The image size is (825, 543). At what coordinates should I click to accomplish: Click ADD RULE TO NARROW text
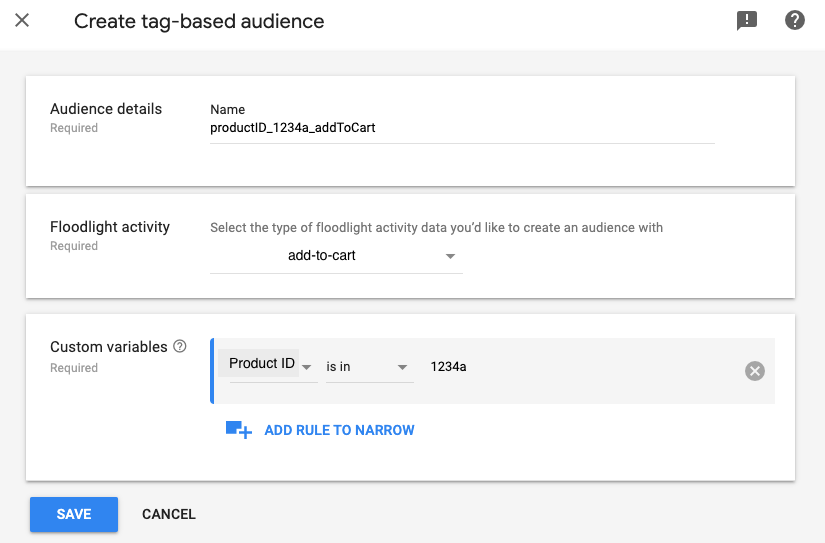[x=339, y=430]
